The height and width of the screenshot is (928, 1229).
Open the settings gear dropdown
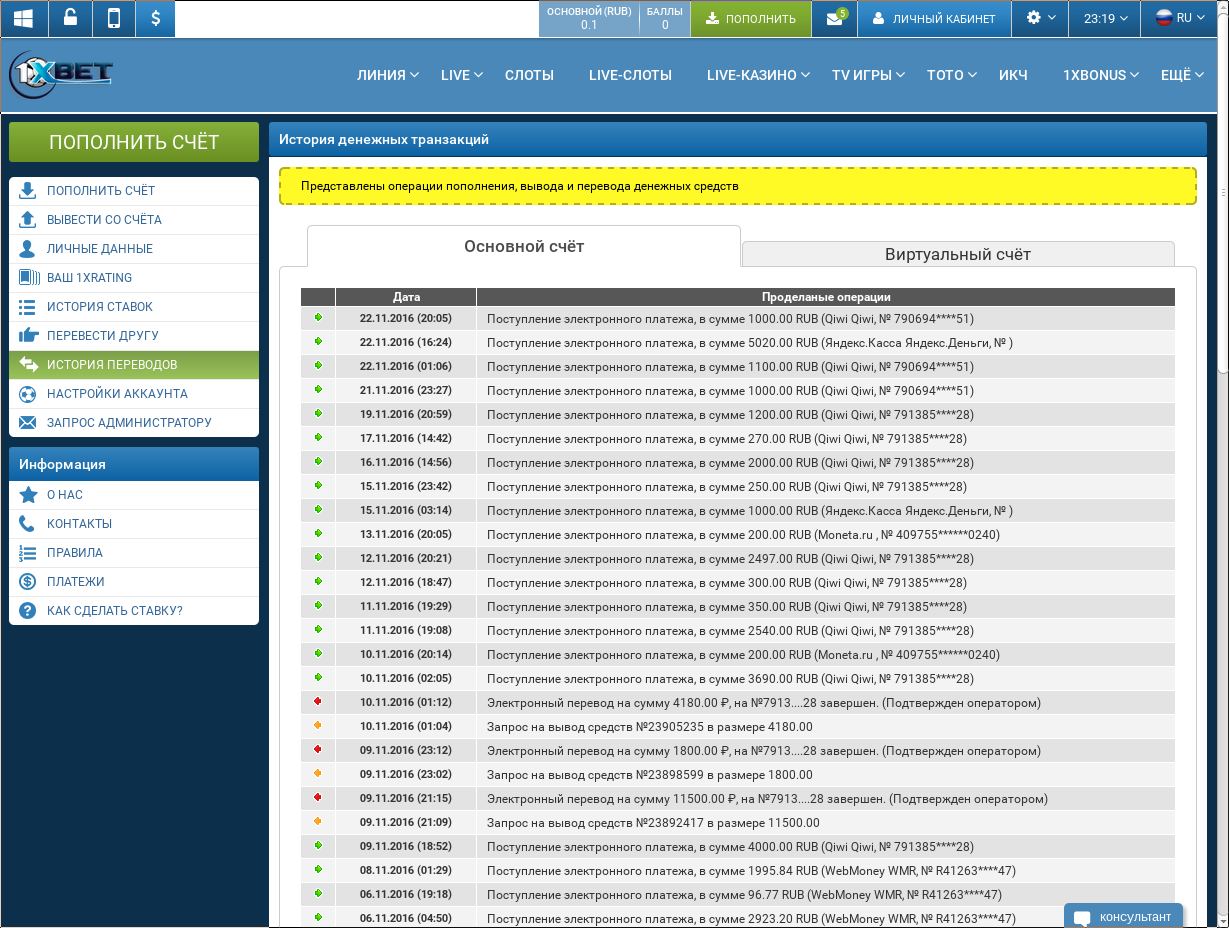click(1040, 18)
